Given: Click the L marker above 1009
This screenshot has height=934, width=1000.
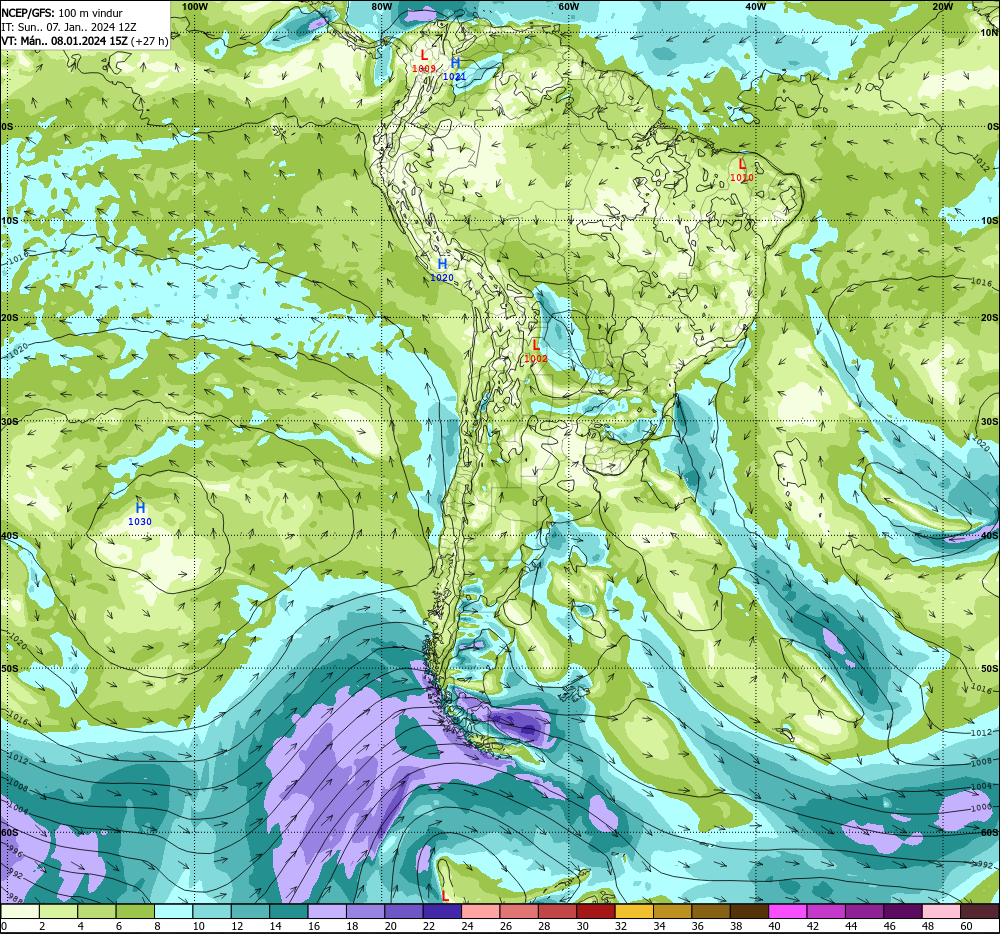Looking at the screenshot, I should (424, 55).
